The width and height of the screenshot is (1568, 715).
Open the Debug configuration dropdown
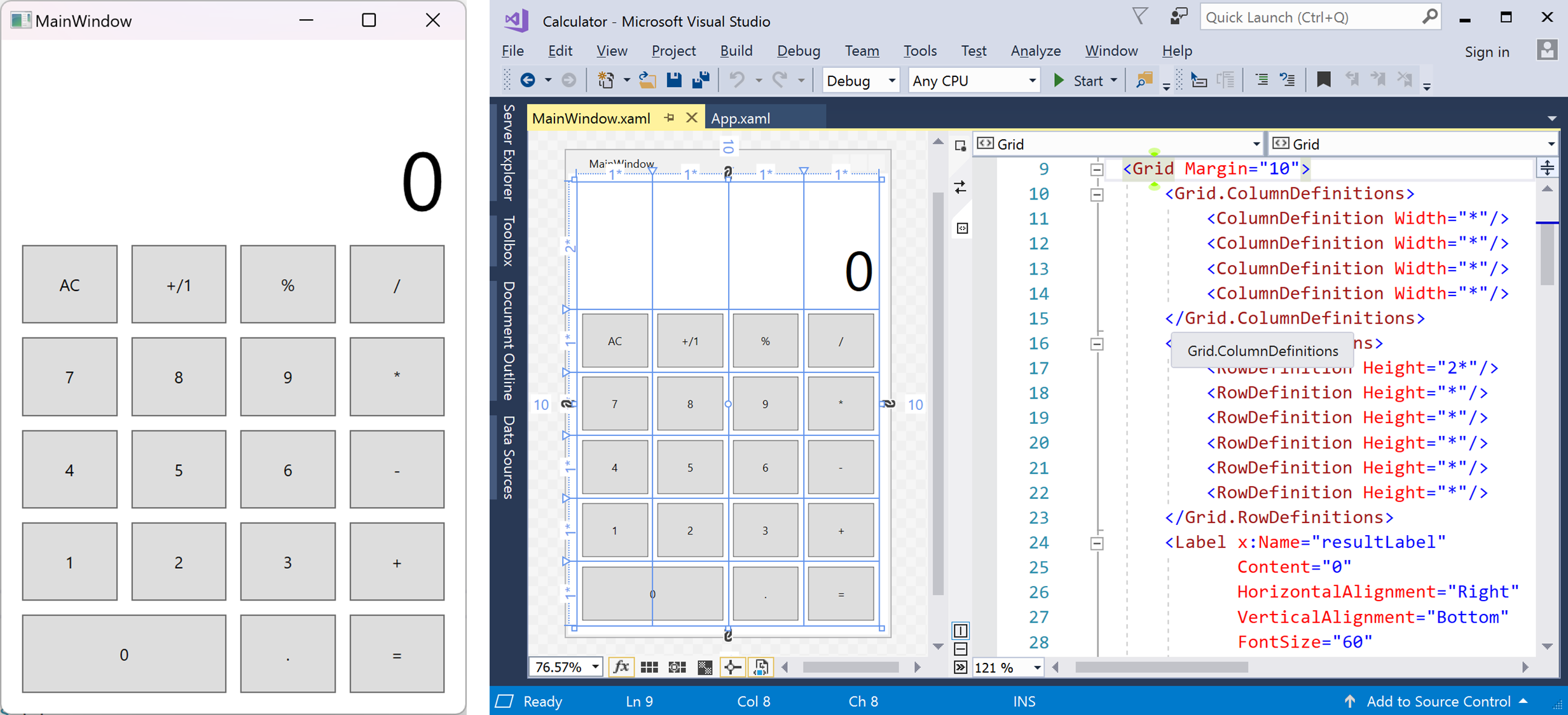pos(860,81)
